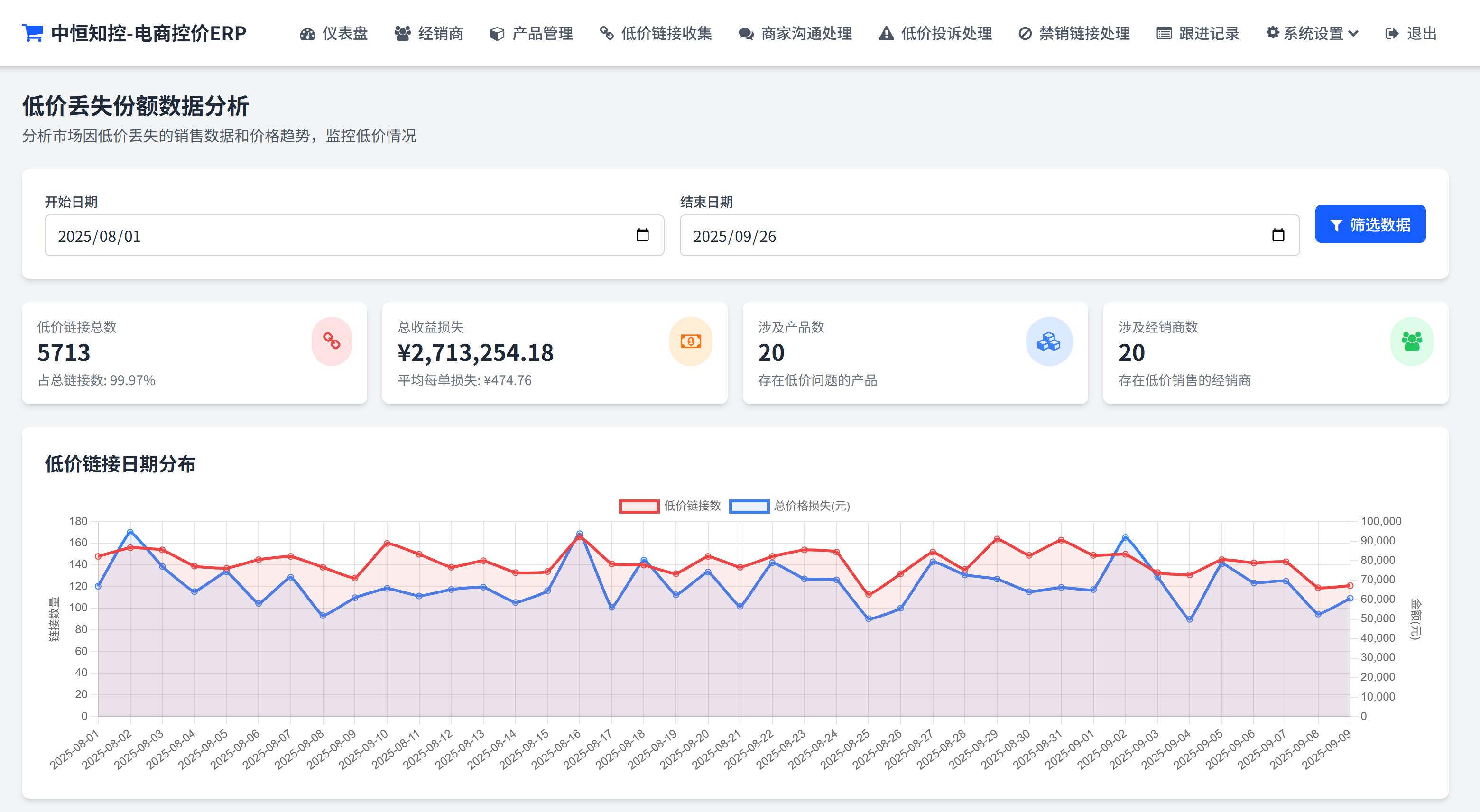
Task: Open 产品管理 via the package icon
Action: (496, 33)
